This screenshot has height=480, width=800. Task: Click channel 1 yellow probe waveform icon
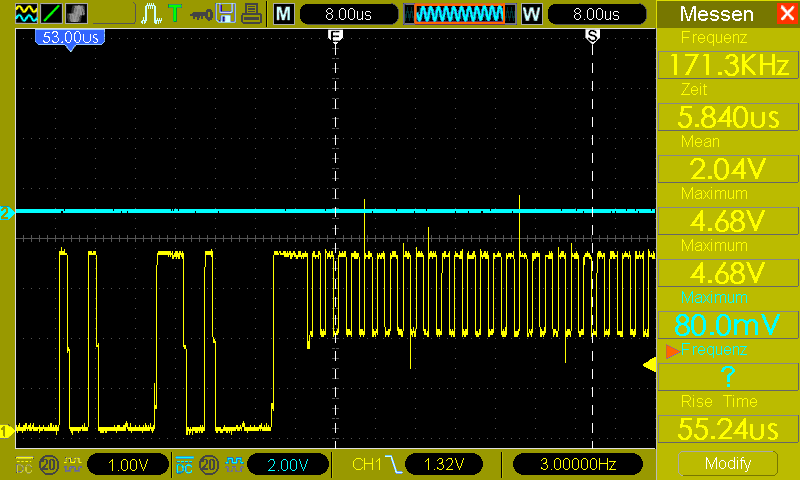click(73, 465)
